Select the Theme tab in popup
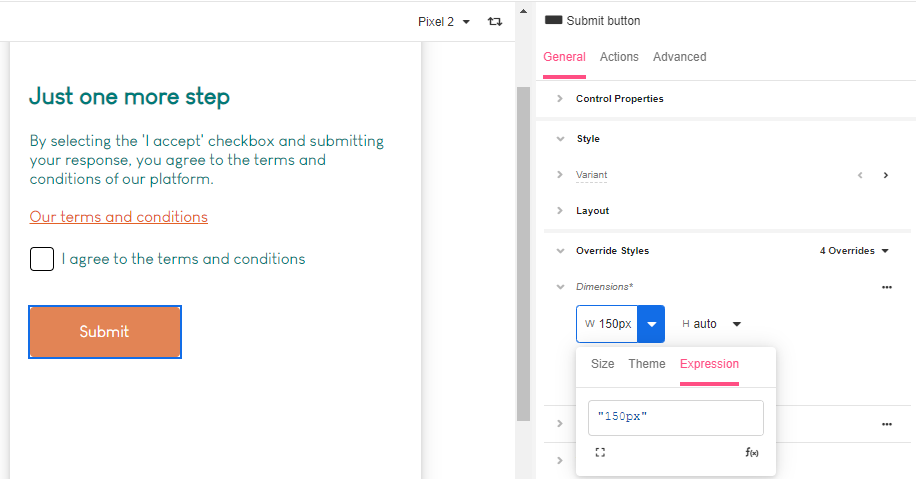The image size is (916, 479). (x=647, y=364)
